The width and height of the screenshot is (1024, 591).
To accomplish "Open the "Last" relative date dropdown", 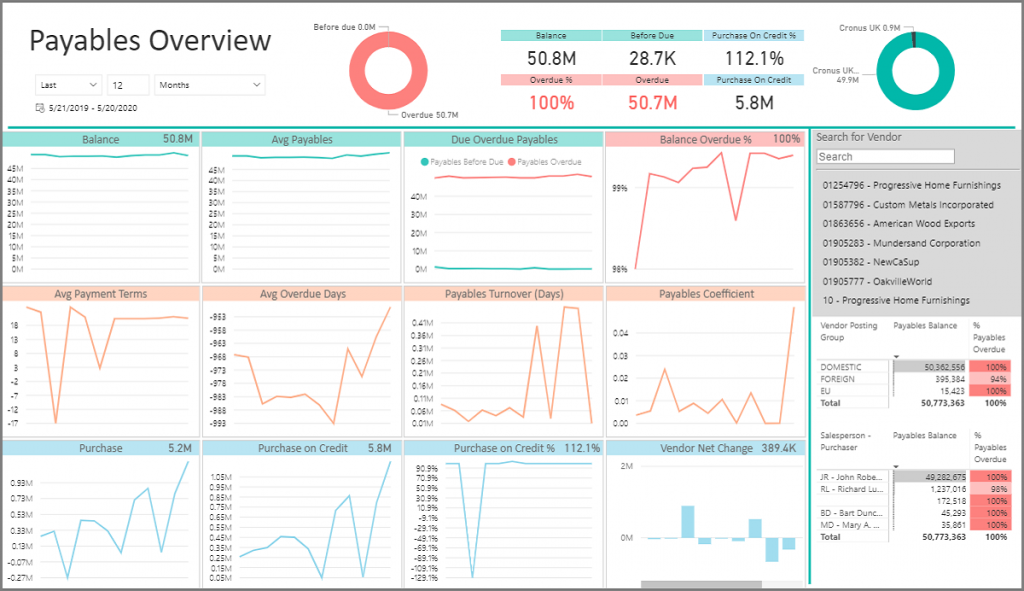I will 68,84.
